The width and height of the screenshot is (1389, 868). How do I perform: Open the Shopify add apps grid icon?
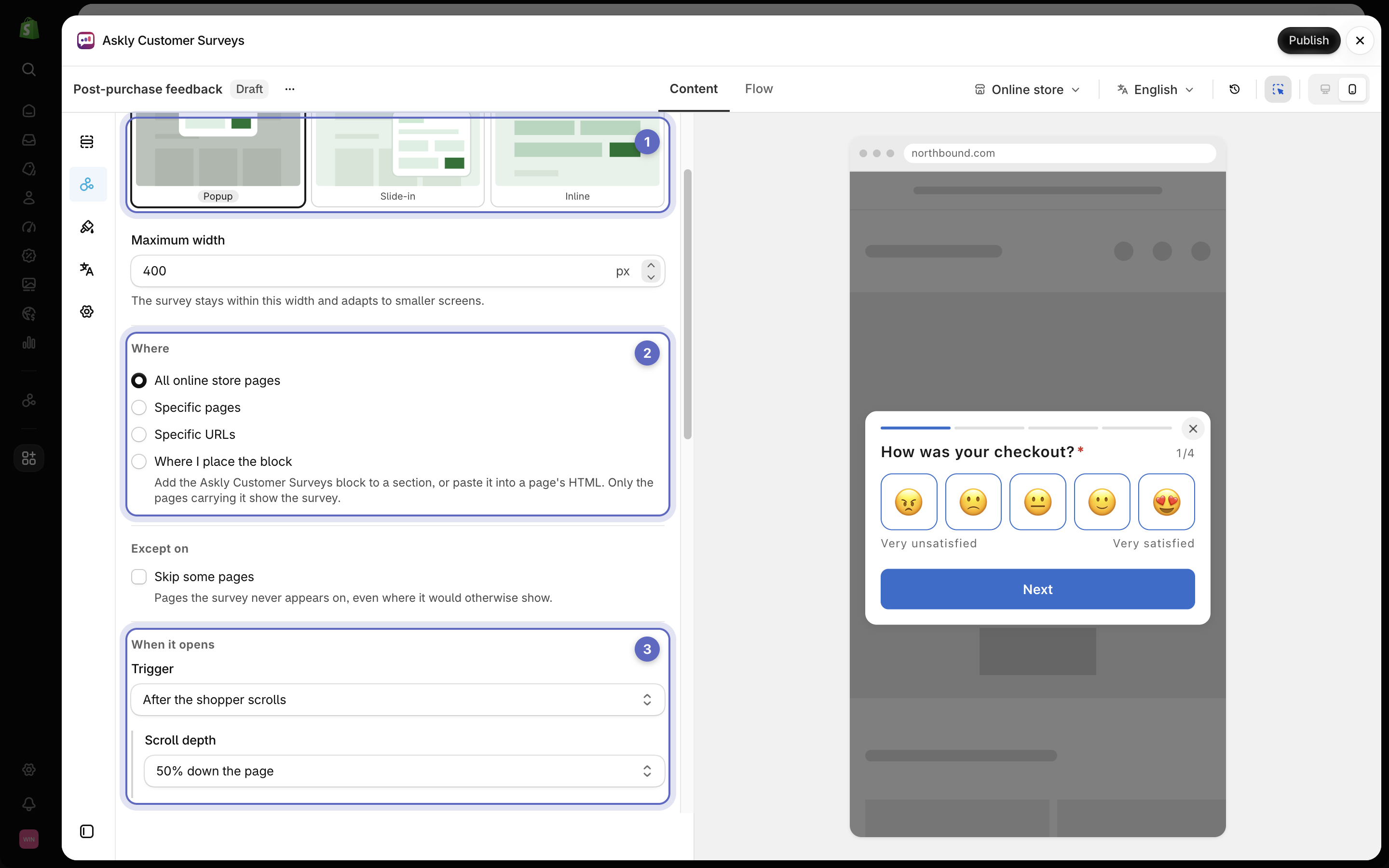click(29, 458)
